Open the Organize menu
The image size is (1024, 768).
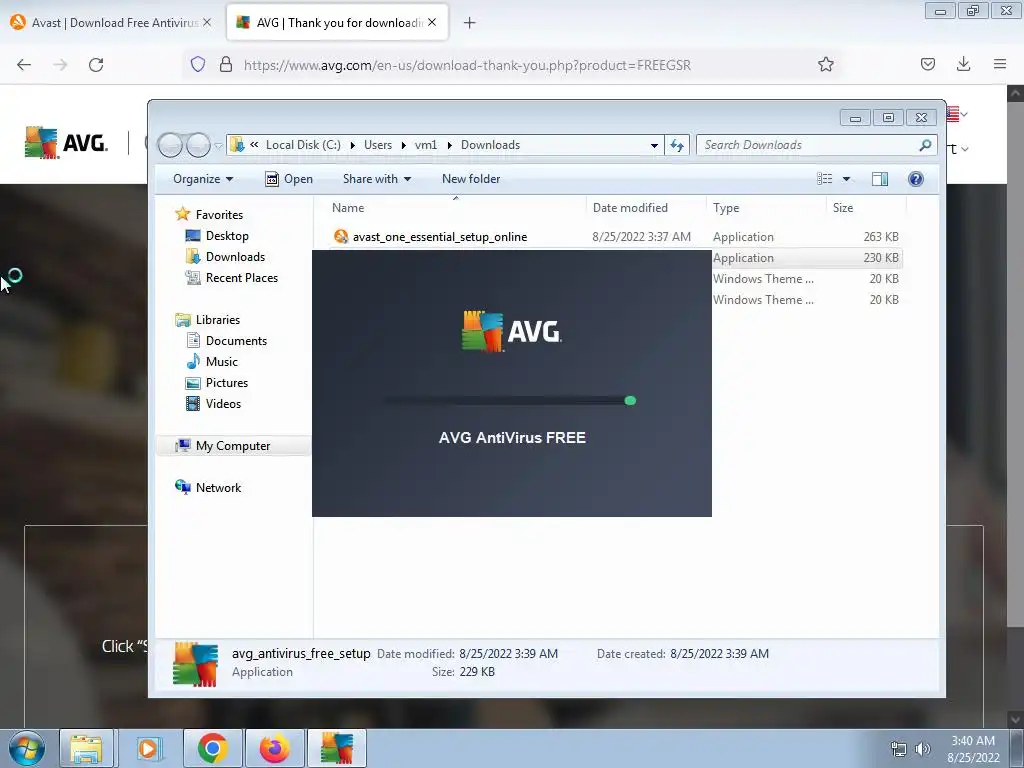[203, 179]
